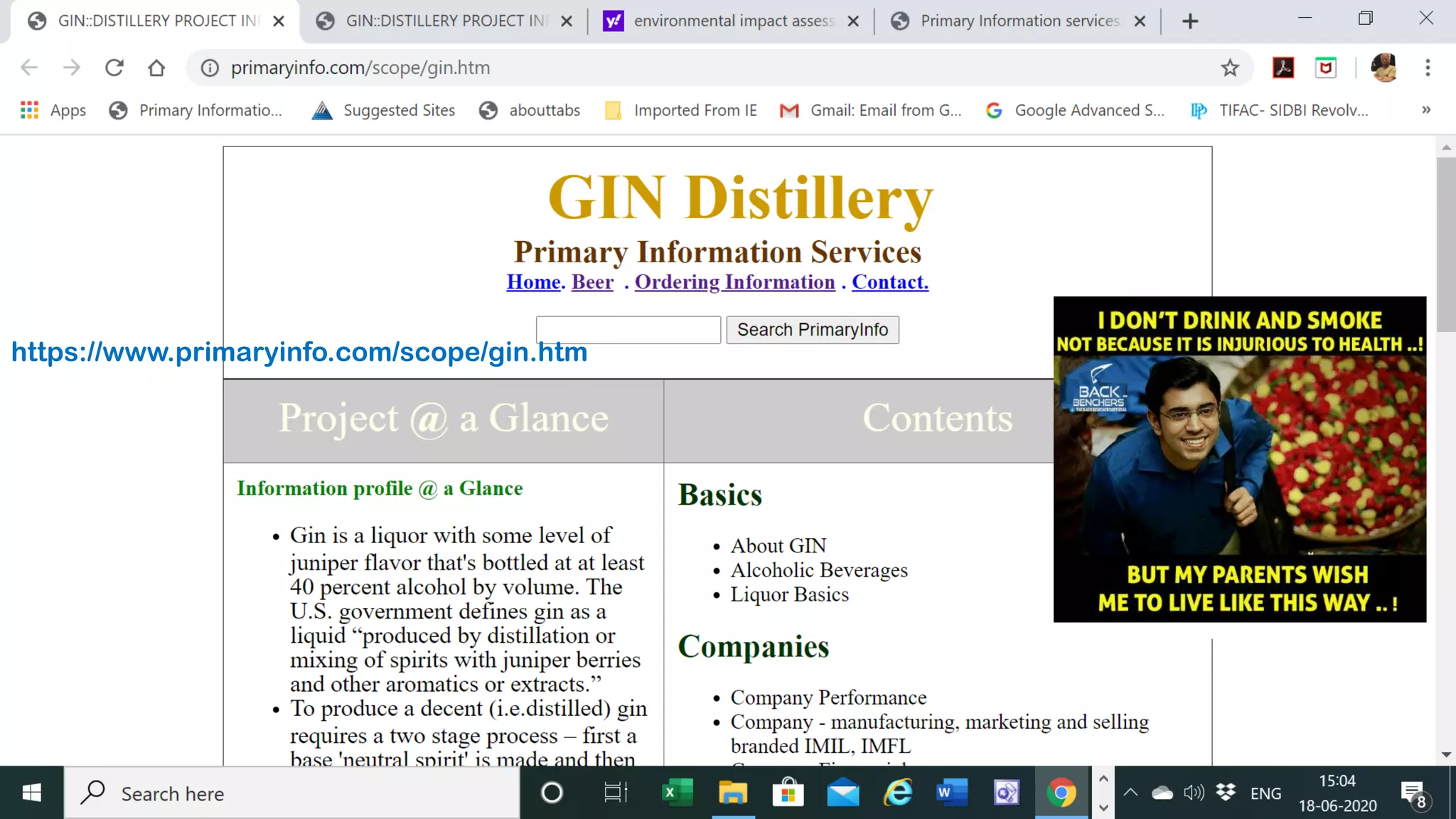The width and height of the screenshot is (1456, 819).
Task: Click the browser Back arrow
Action: [29, 68]
